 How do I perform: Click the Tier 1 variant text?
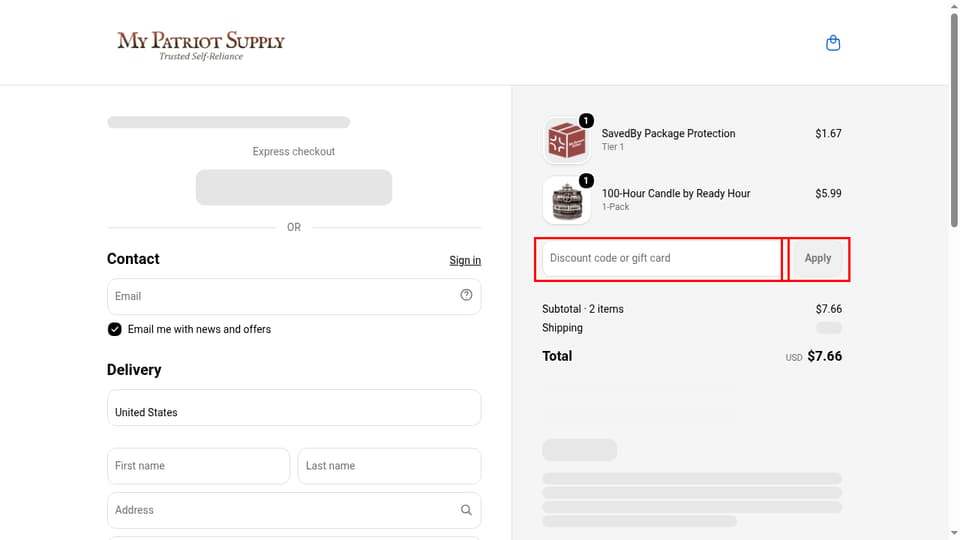click(x=612, y=147)
